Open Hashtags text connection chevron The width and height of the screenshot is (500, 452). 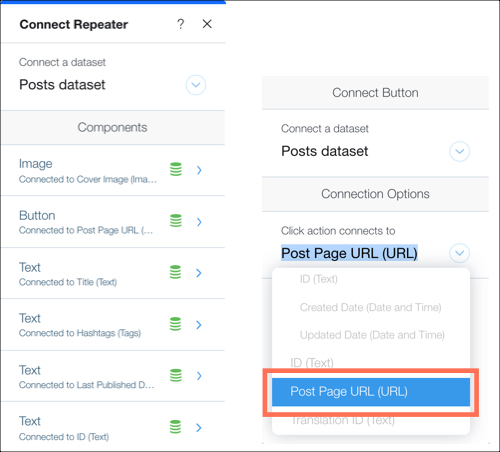pos(199,325)
